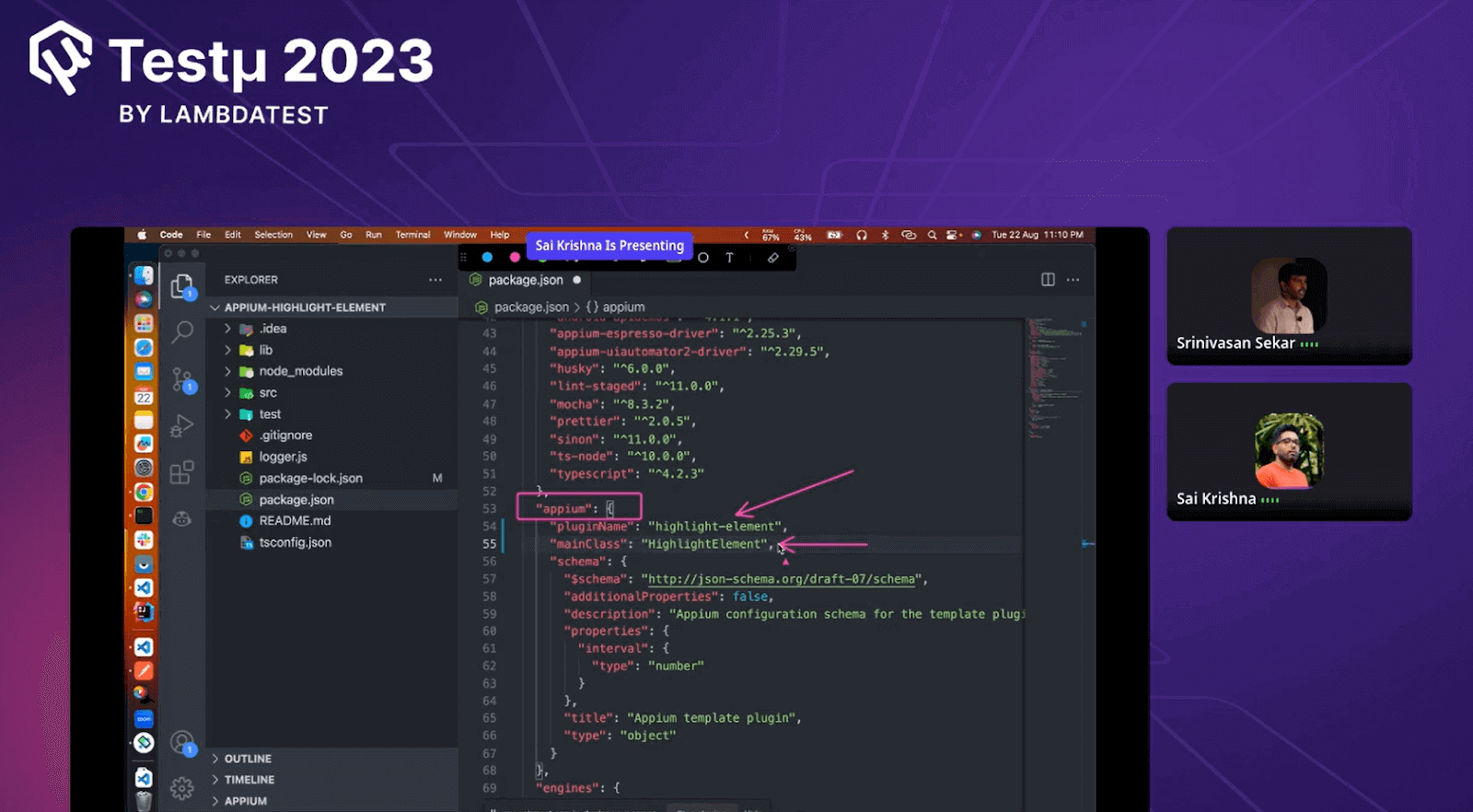1473x812 pixels.
Task: Open the Code menu
Action: pyautogui.click(x=171, y=235)
